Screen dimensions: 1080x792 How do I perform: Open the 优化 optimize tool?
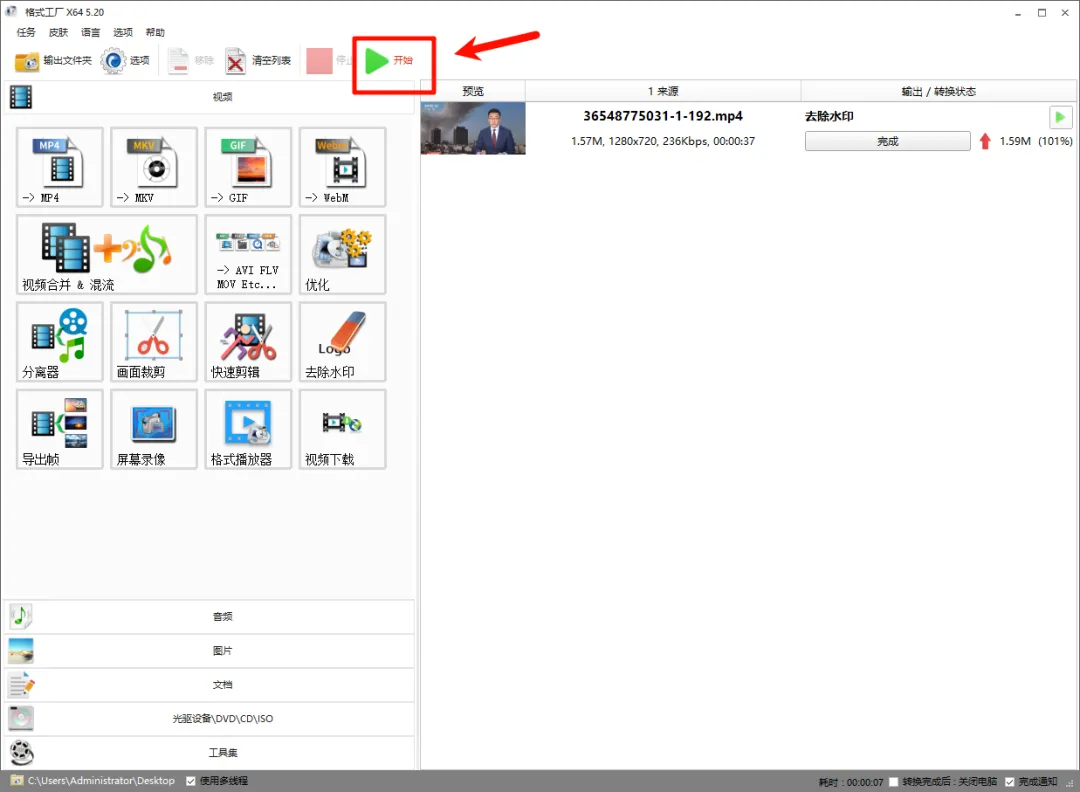(x=342, y=255)
